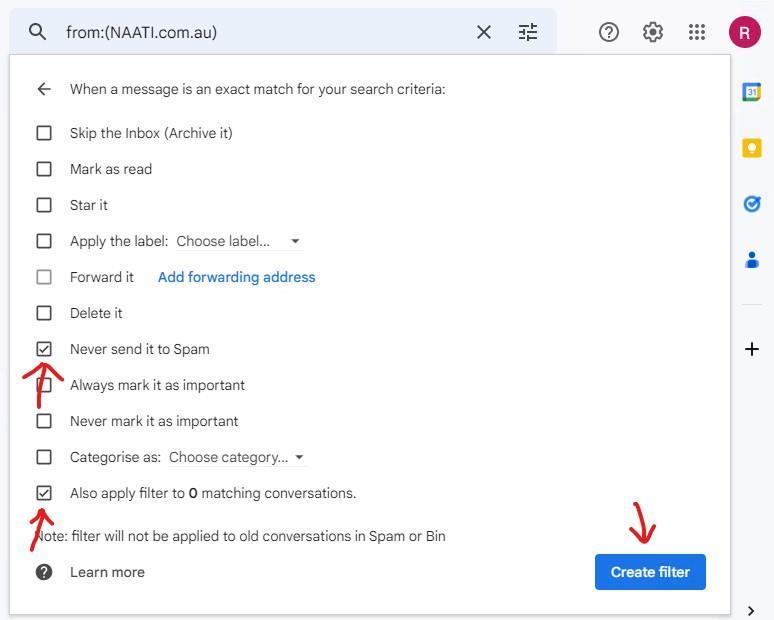The image size is (774, 620).
Task: Open Google Keep side panel
Action: 751,148
